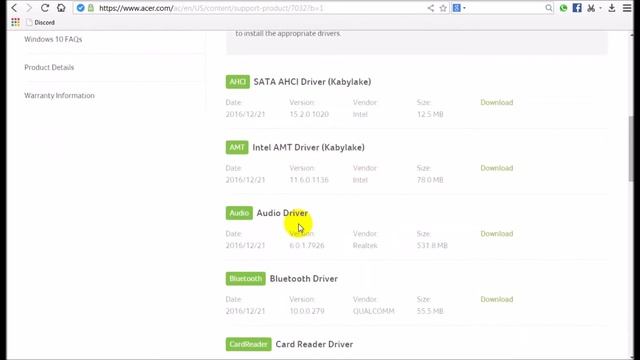Click the 78.0 MB size value
Image resolution: width=640 pixels, height=360 pixels.
pos(430,180)
